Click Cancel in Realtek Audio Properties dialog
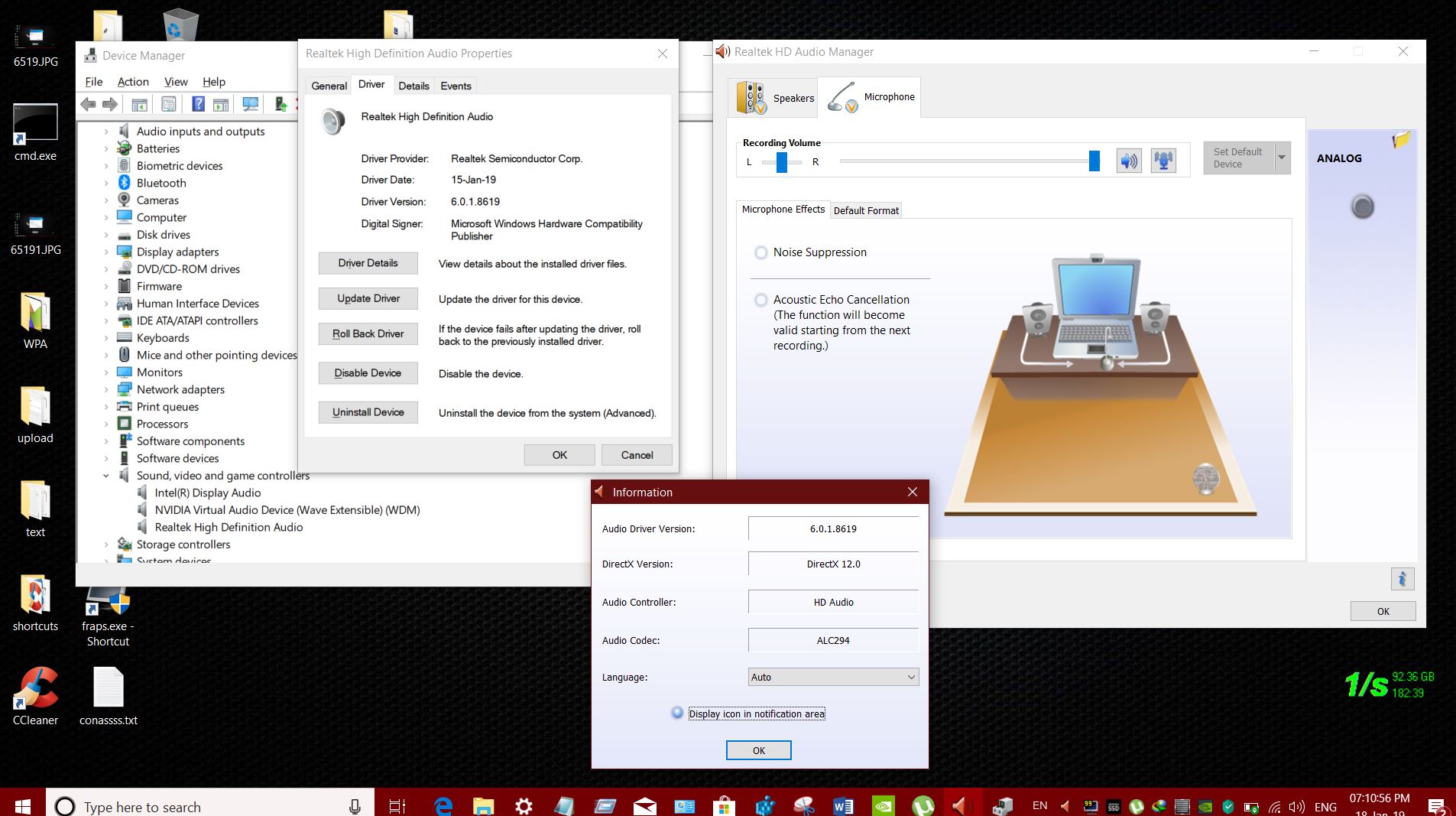 pyautogui.click(x=637, y=455)
